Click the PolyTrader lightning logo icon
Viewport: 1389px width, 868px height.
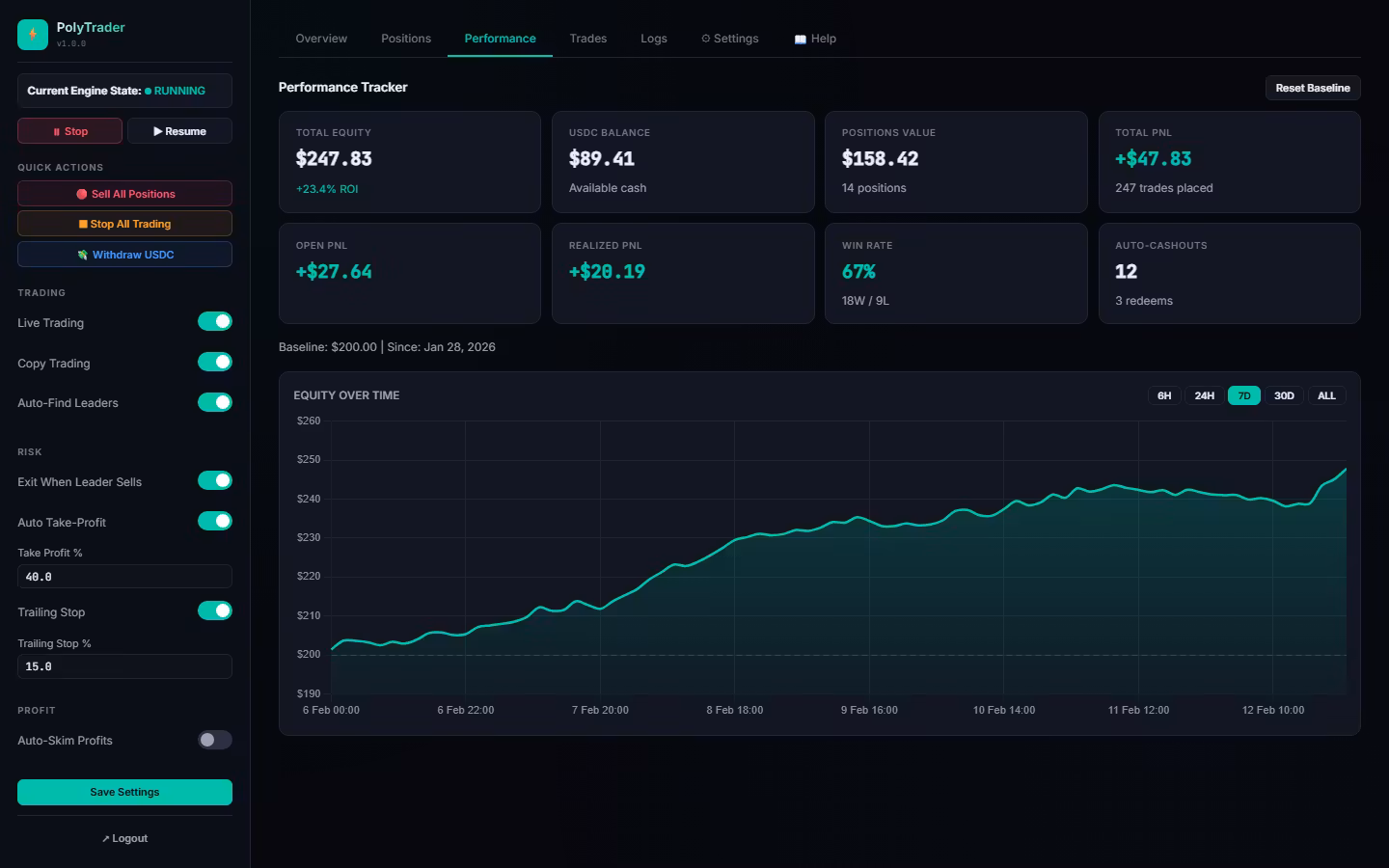33,35
